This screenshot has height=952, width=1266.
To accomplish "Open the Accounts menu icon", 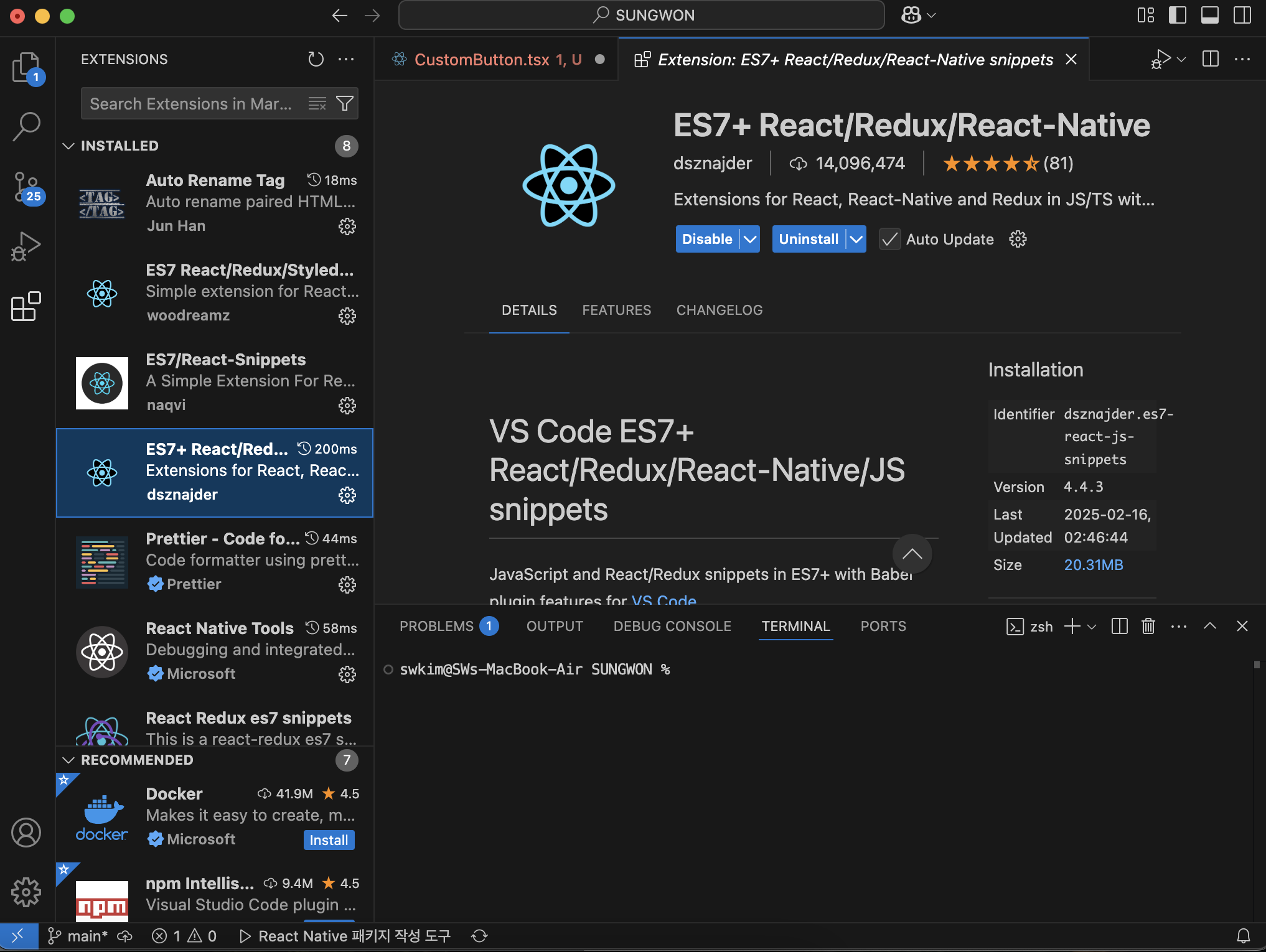I will [x=26, y=833].
